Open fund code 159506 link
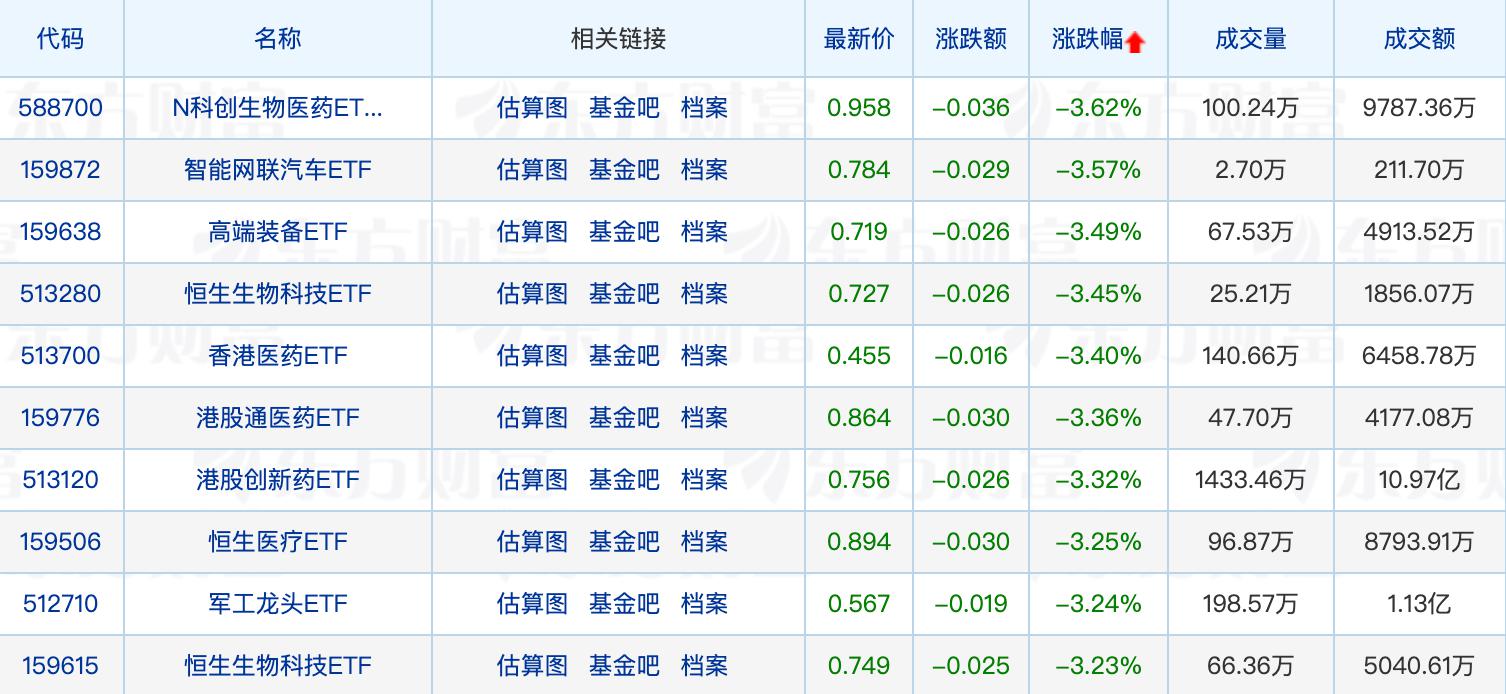 (x=61, y=542)
